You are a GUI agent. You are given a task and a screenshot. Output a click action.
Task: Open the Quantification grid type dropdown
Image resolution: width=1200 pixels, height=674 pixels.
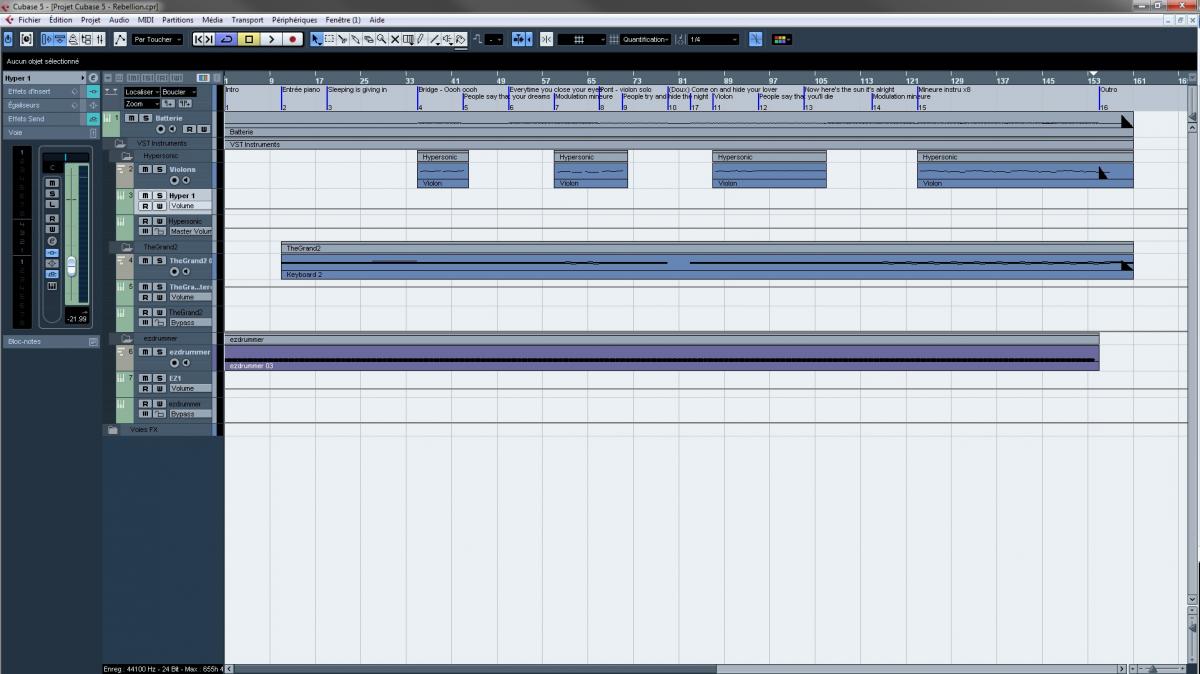click(645, 39)
